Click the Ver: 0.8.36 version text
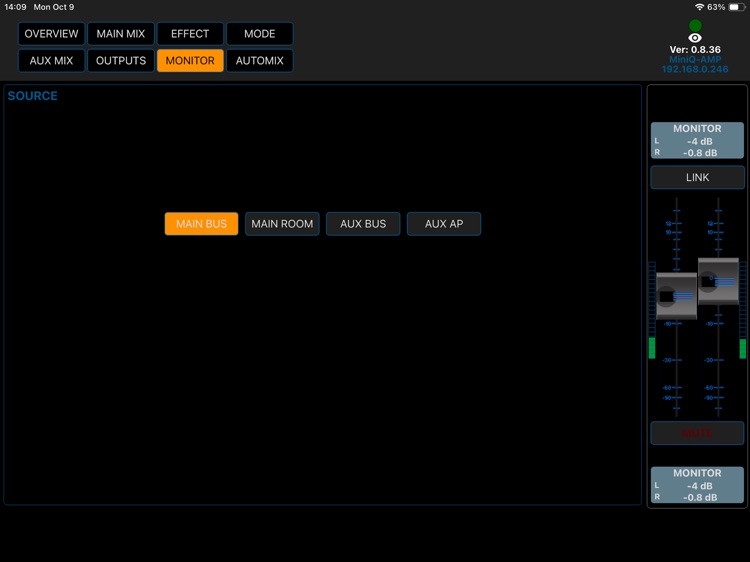 point(695,50)
